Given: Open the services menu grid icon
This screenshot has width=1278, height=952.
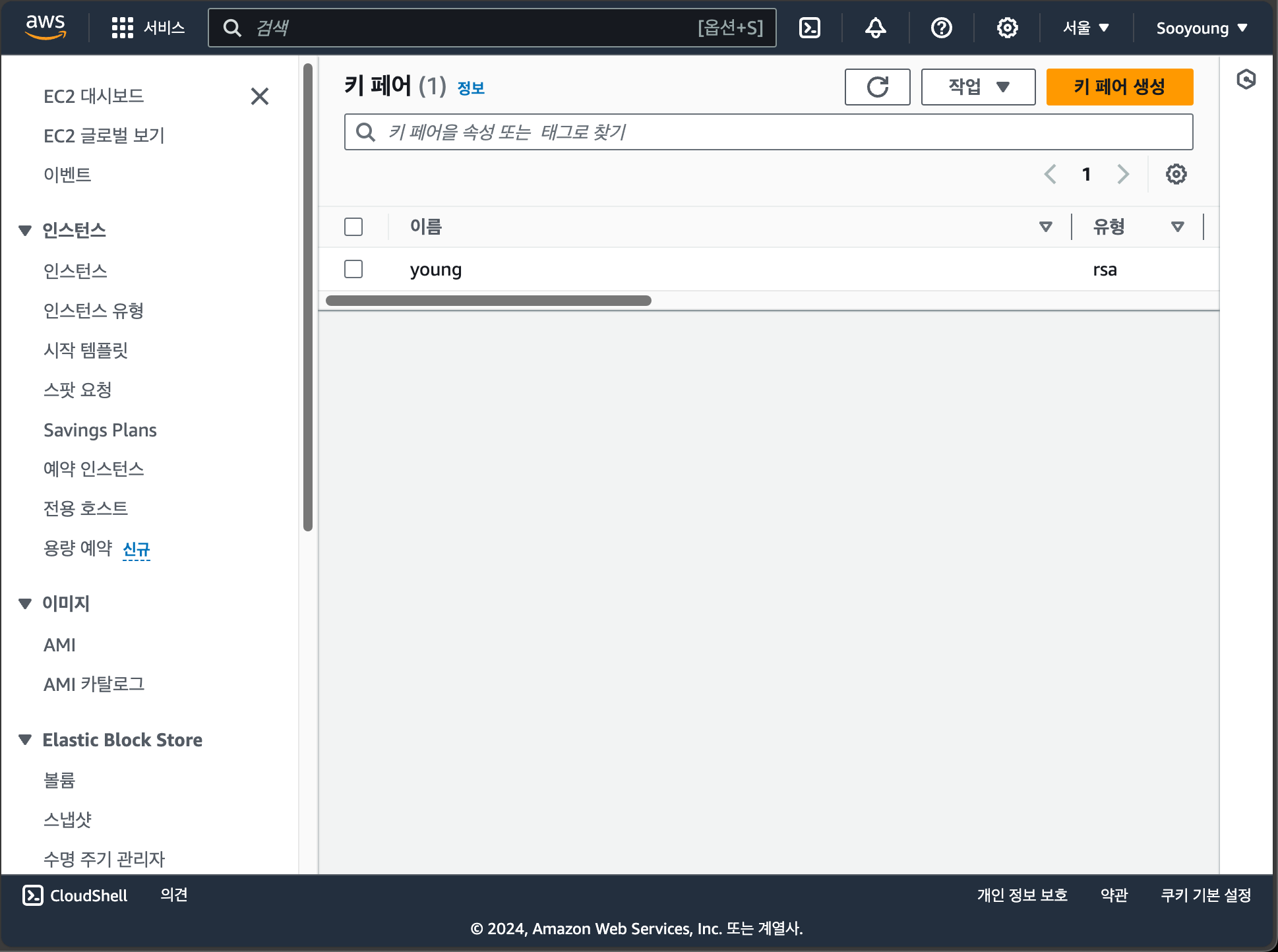Looking at the screenshot, I should coord(122,28).
